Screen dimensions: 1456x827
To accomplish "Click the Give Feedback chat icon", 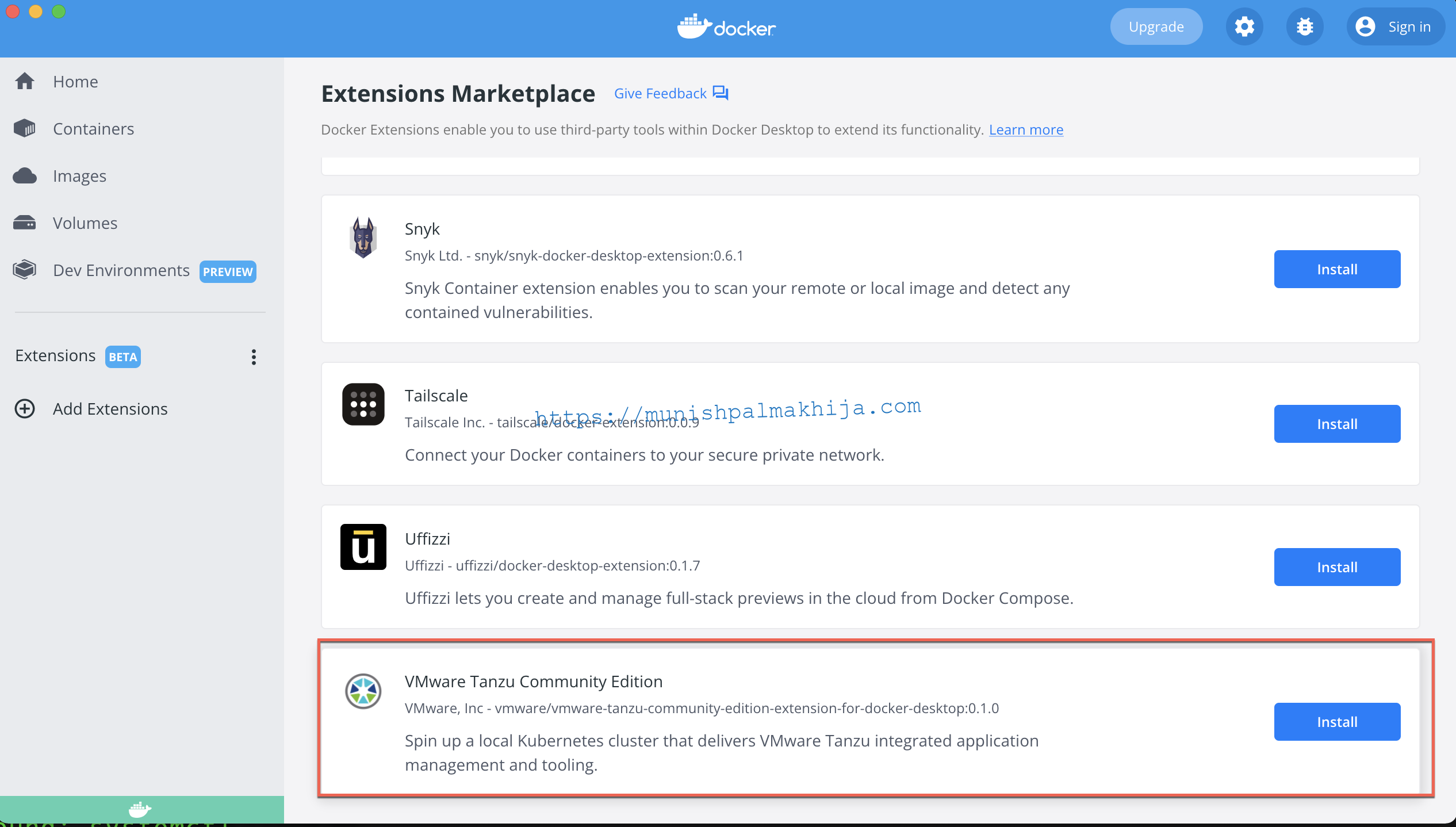I will point(721,93).
